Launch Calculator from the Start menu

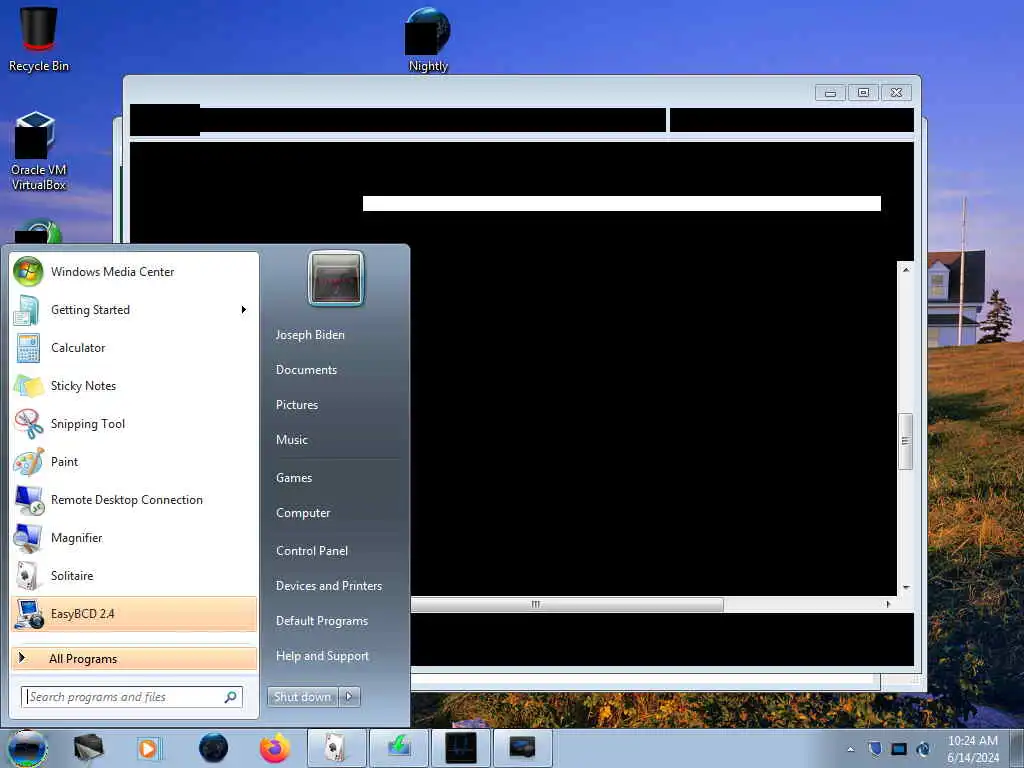(135, 347)
